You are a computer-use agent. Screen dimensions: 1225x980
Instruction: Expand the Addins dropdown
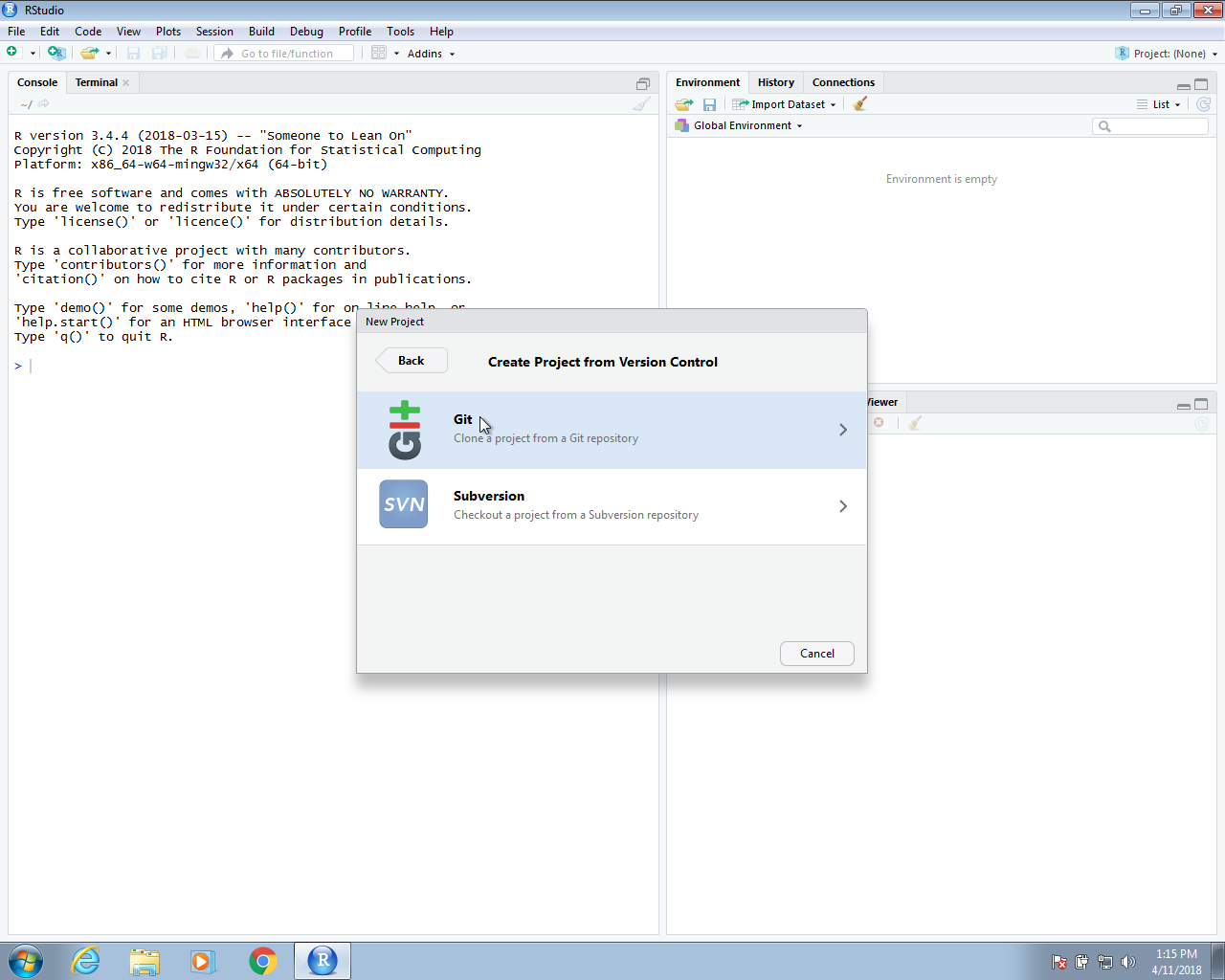coord(431,54)
